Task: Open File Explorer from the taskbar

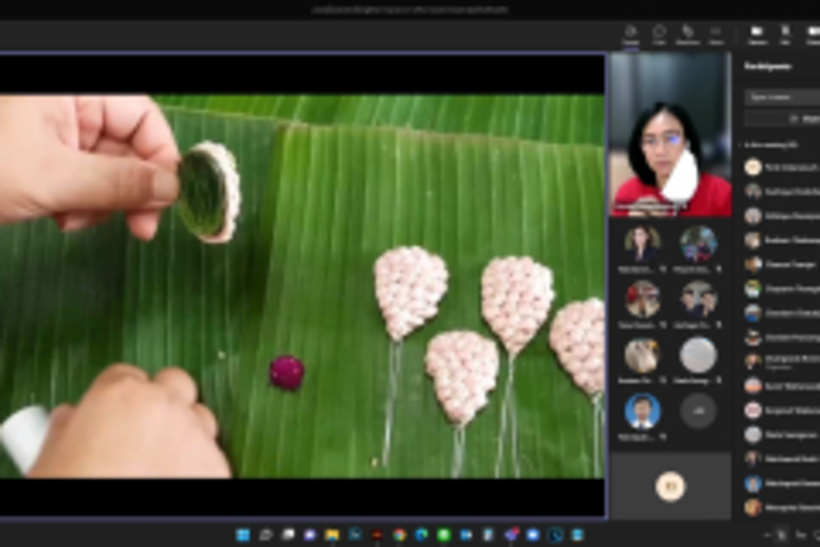Action: click(332, 535)
